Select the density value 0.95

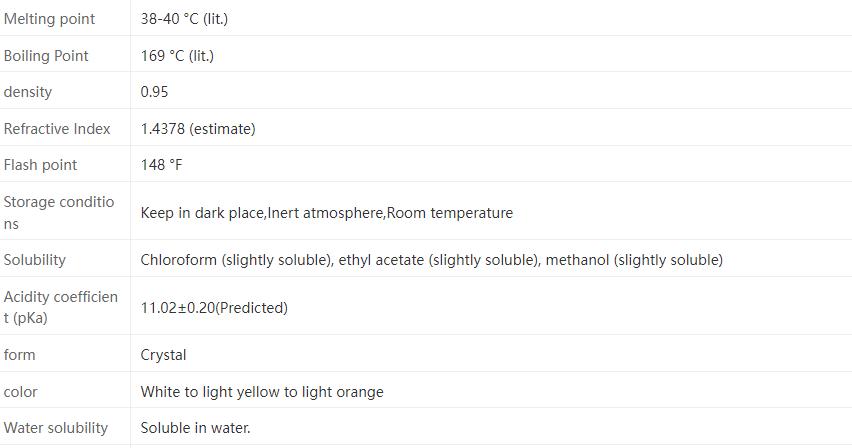pyautogui.click(x=154, y=92)
